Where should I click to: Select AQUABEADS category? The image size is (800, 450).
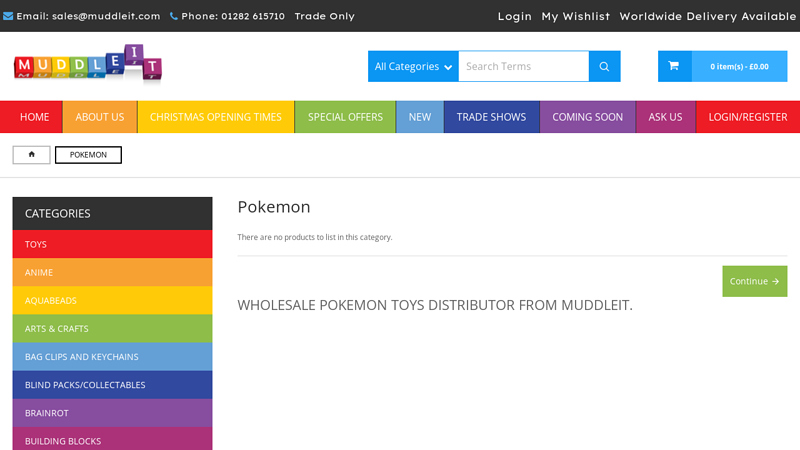click(112, 300)
